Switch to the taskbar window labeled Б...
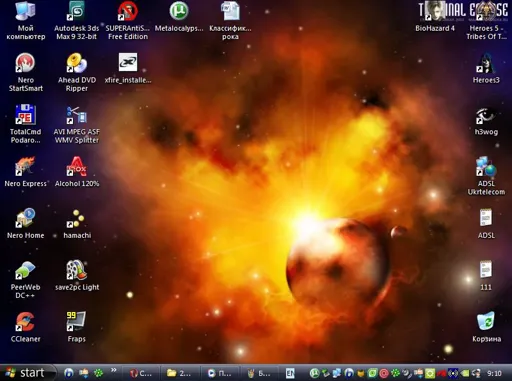The image size is (512, 381). pos(260,373)
